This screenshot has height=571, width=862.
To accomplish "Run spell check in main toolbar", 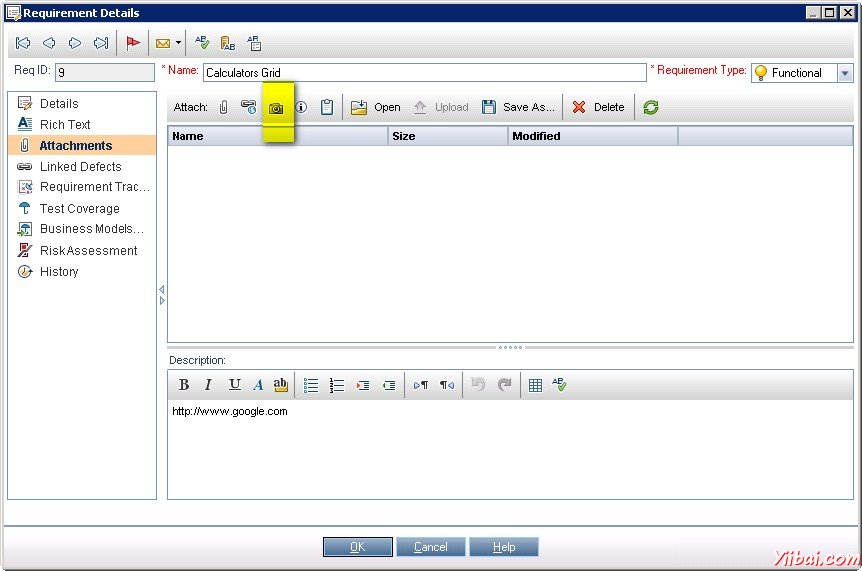I will (202, 43).
